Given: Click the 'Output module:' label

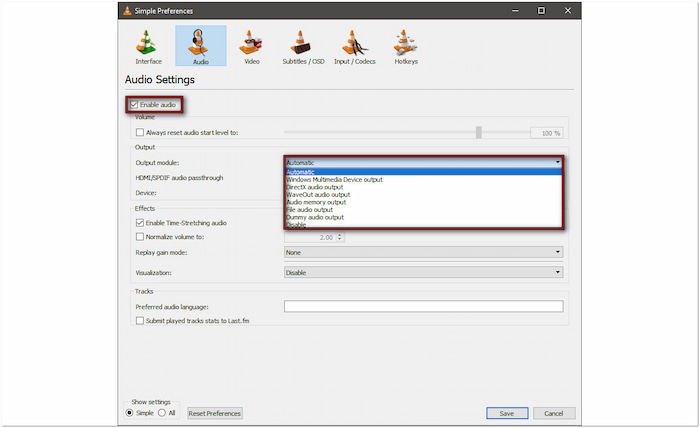Looking at the screenshot, I should click(x=157, y=163).
